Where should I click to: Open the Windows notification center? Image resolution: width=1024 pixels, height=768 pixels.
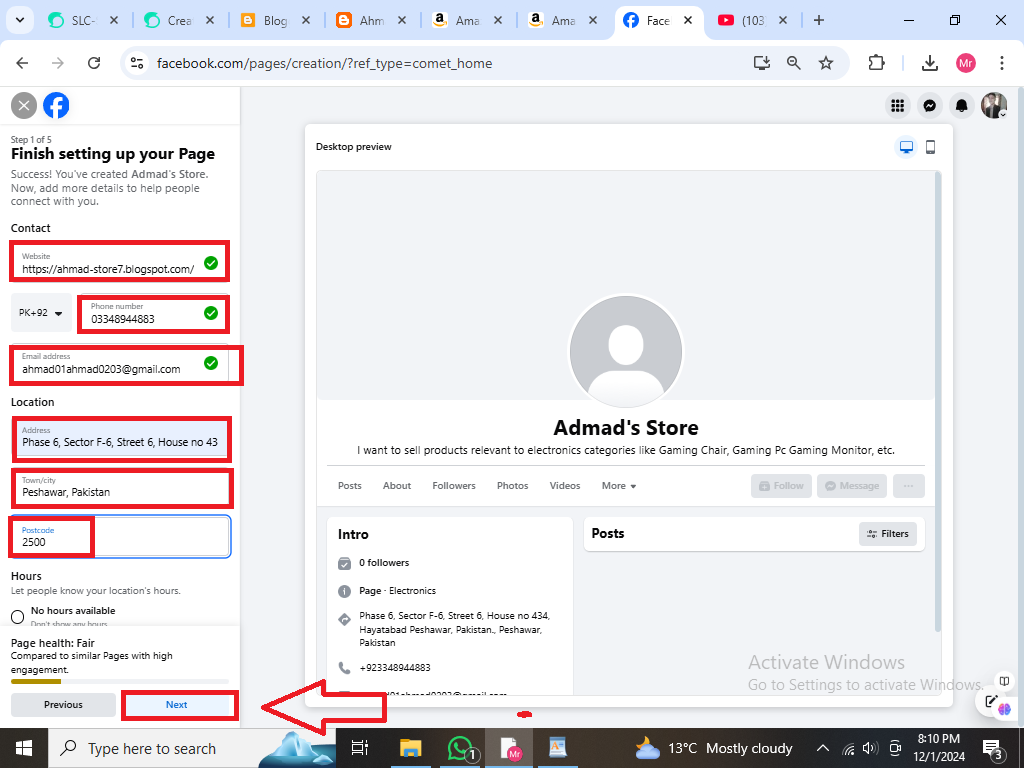992,748
